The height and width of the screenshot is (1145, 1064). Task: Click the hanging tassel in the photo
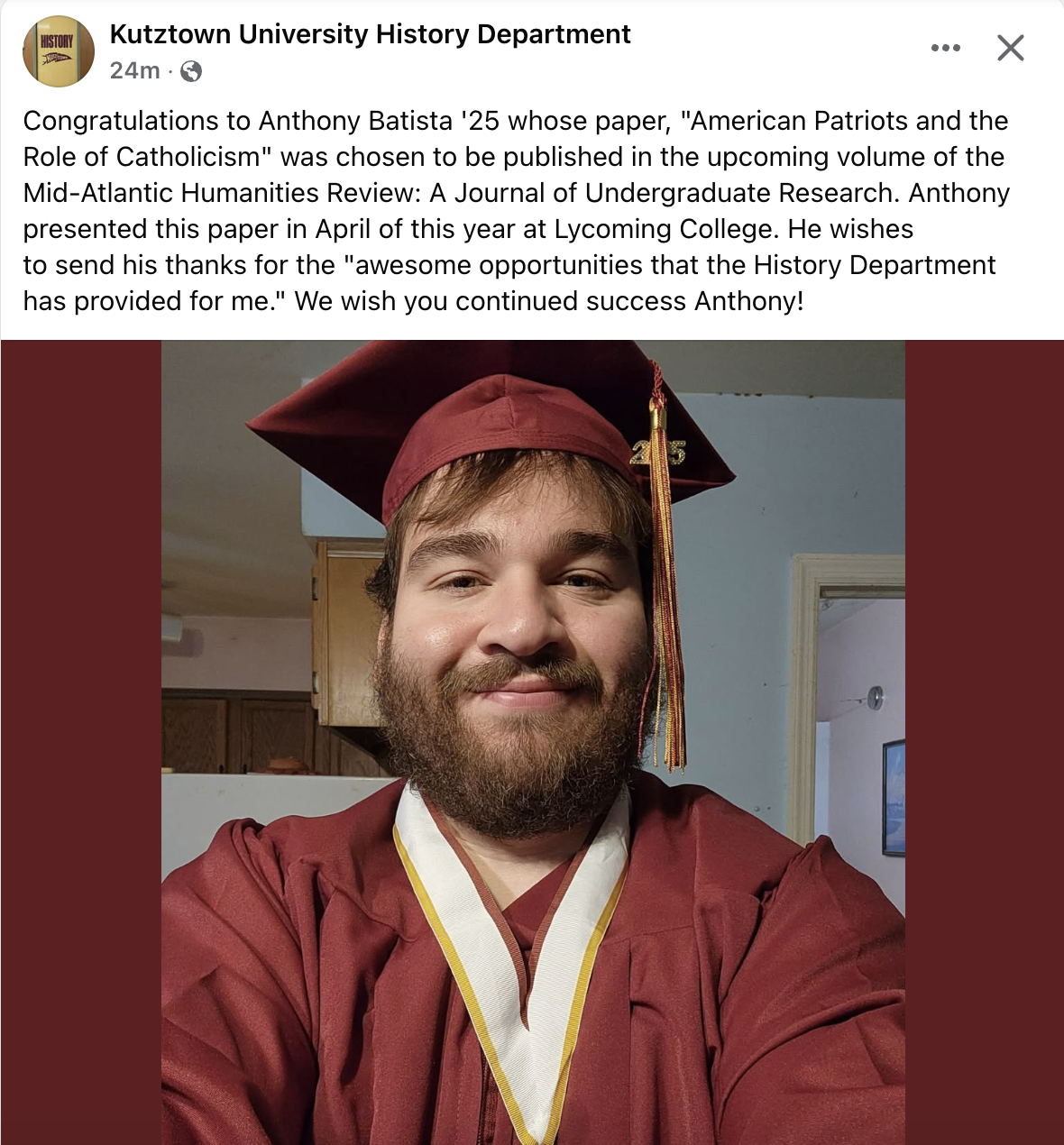[x=669, y=631]
